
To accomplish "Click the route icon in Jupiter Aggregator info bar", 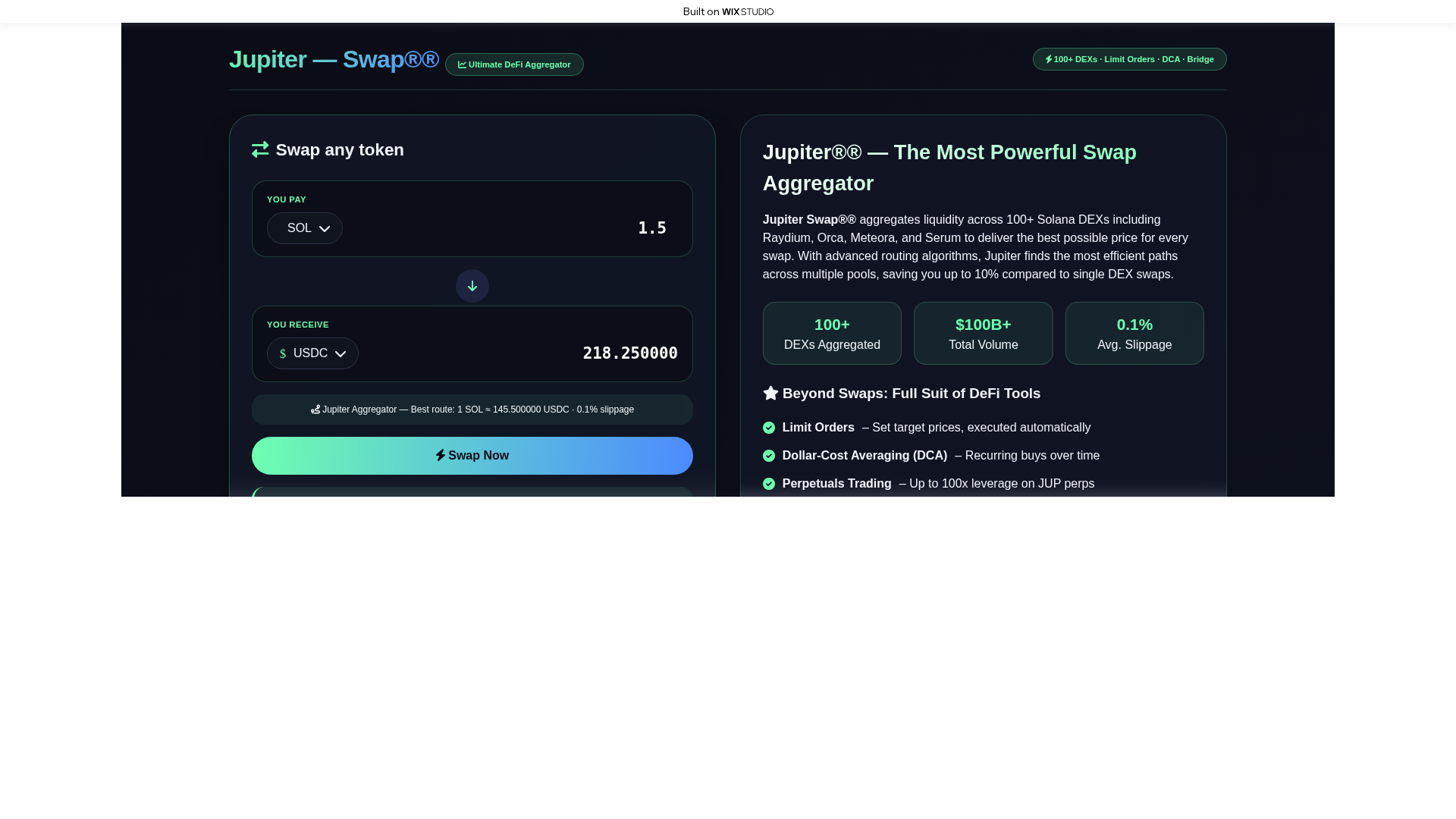I will tap(315, 409).
